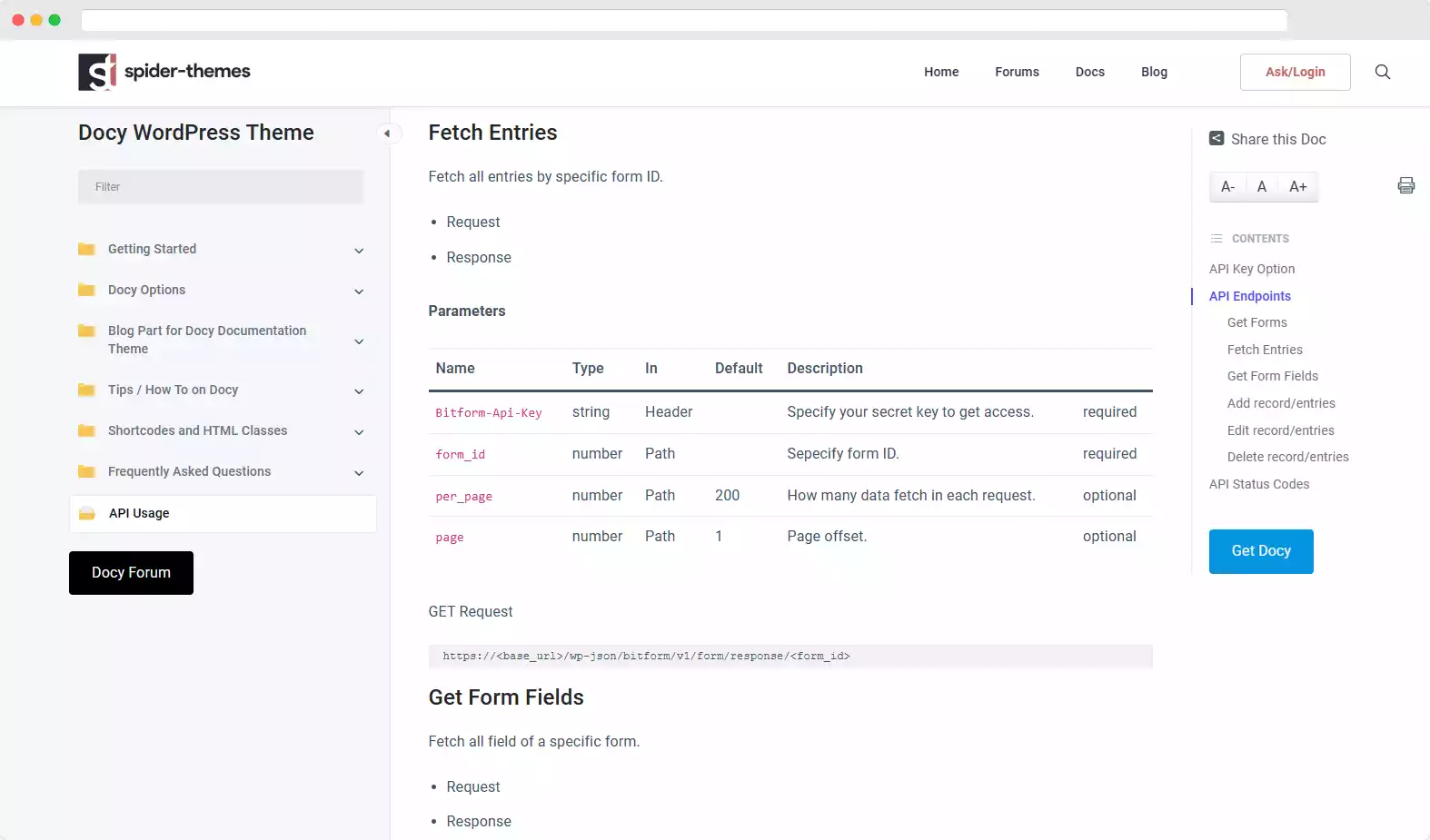Expand Frequently Asked Questions chevron

pos(359,473)
